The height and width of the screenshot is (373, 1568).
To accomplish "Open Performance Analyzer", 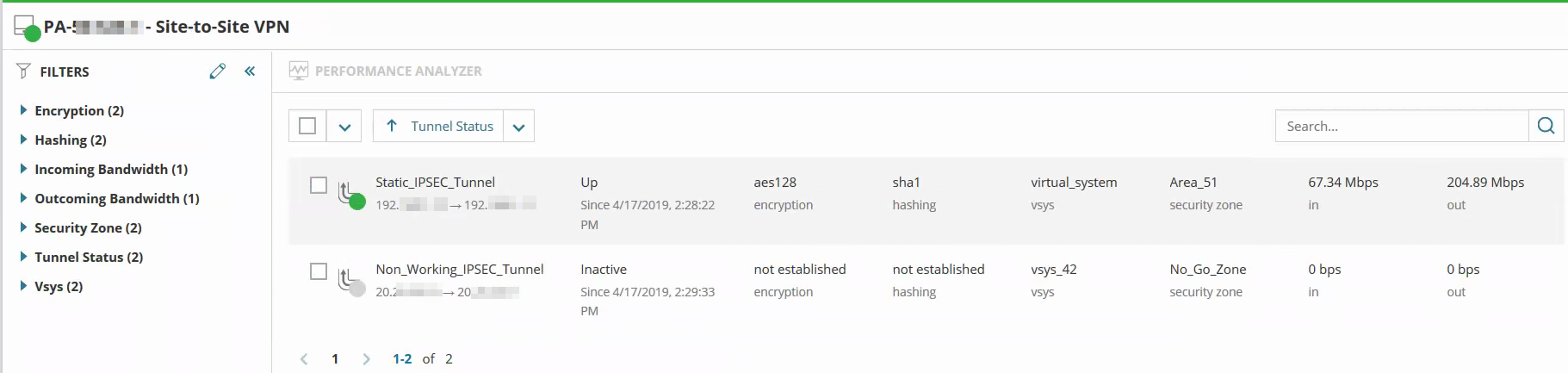I will point(398,71).
